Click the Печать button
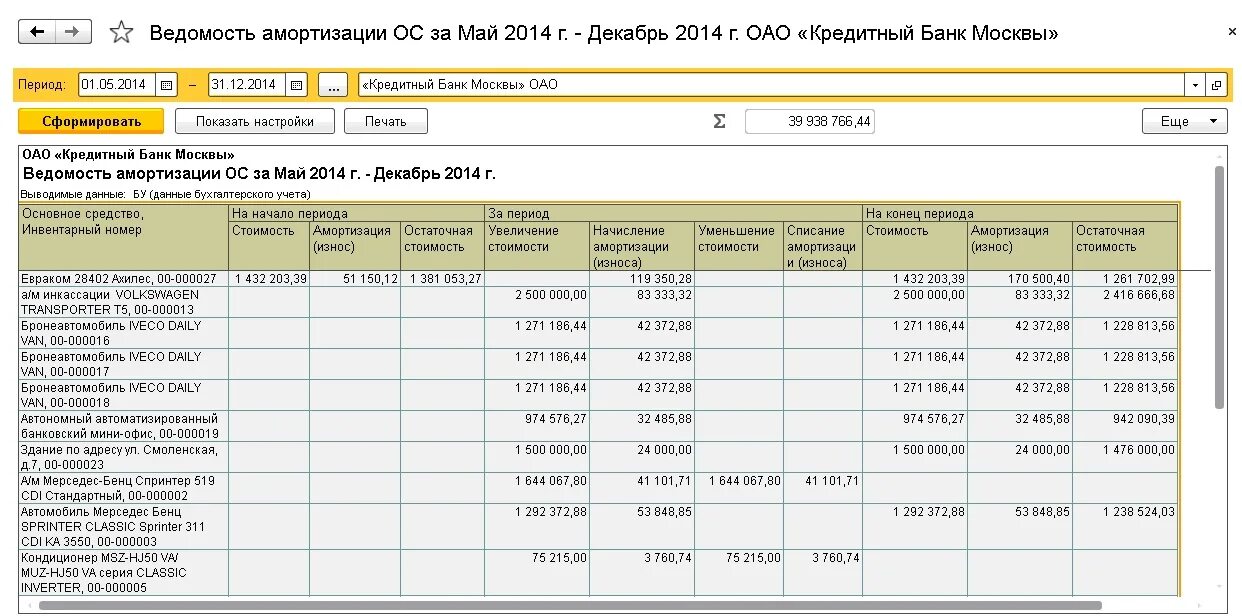The height and width of the screenshot is (616, 1242). (386, 121)
